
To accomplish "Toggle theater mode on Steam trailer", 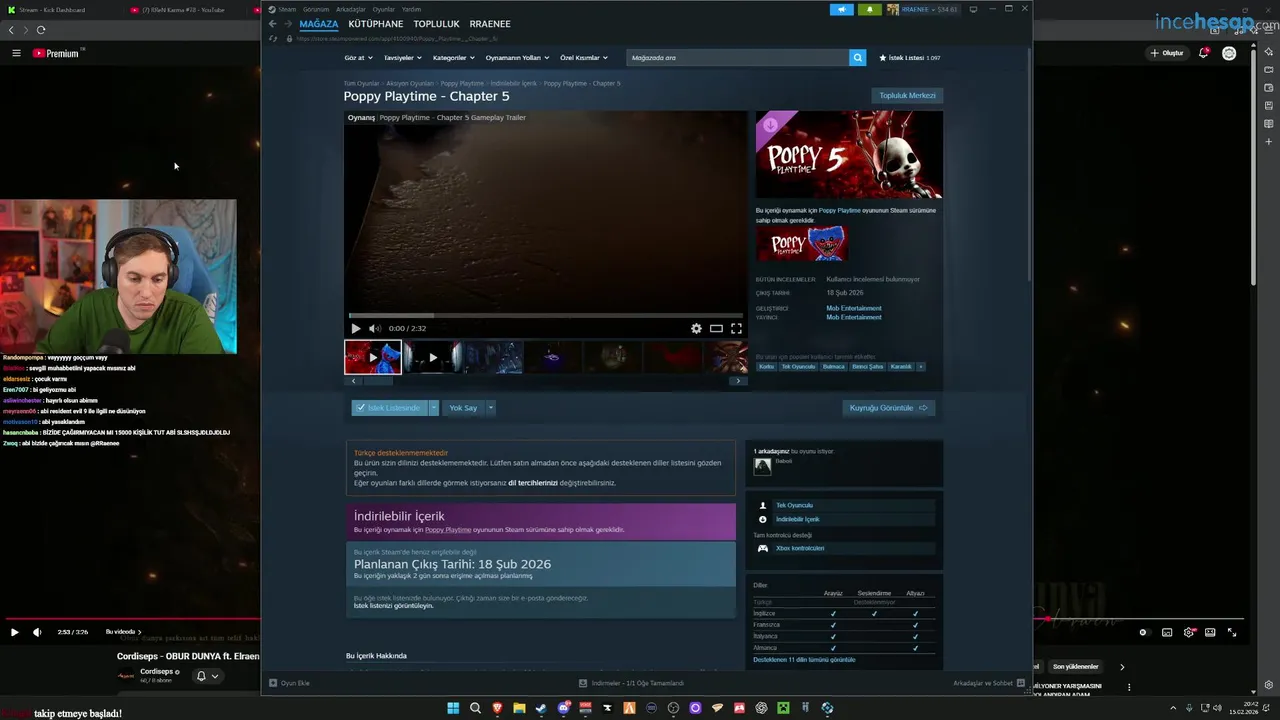I will 716,328.
